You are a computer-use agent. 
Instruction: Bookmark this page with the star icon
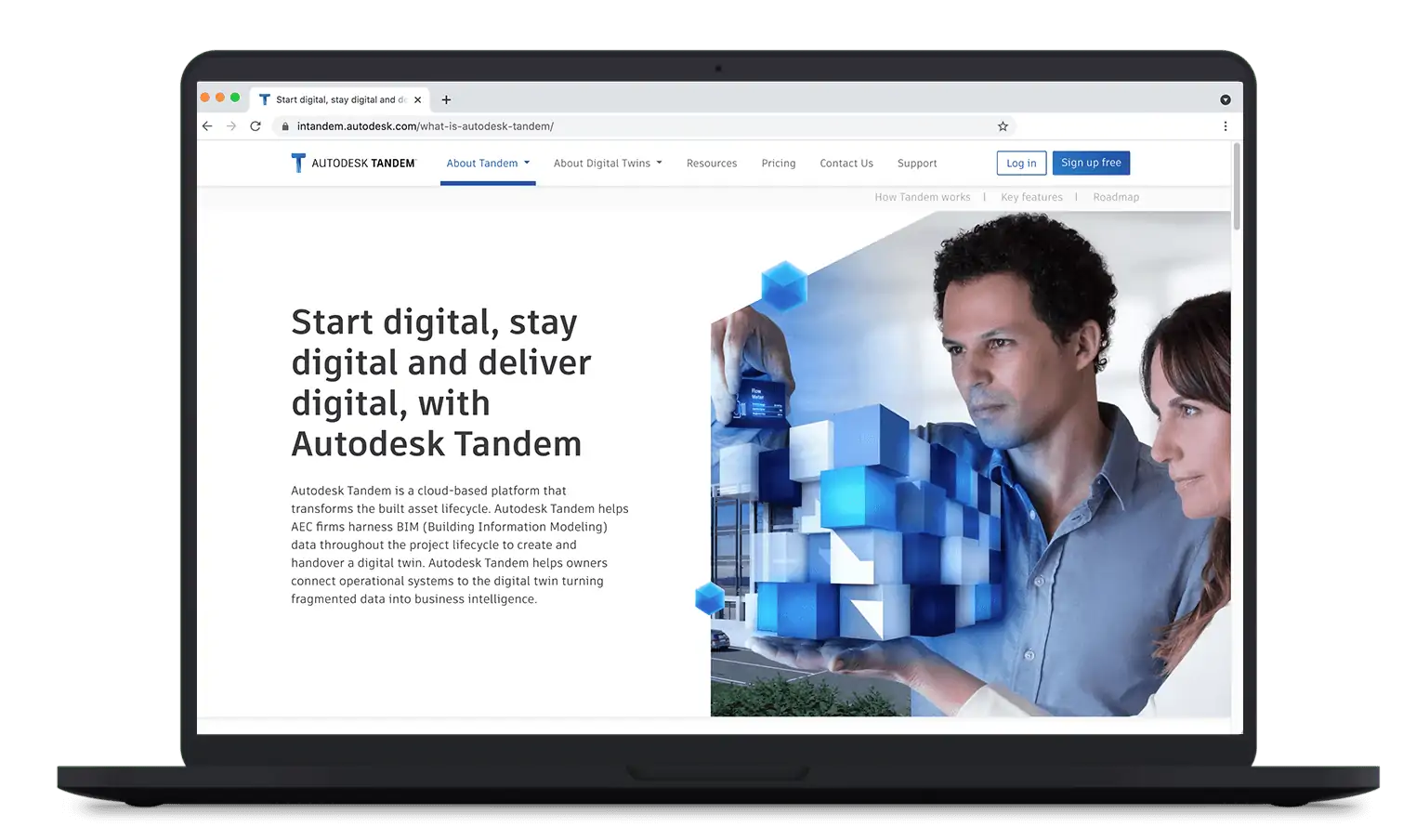click(1003, 126)
